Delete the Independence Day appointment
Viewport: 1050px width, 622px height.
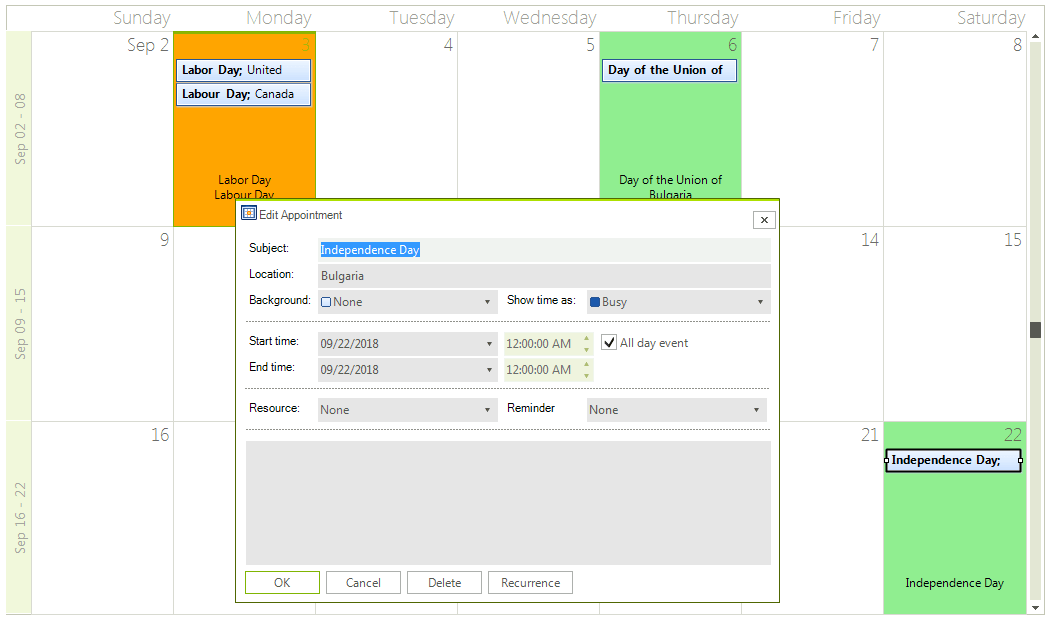pos(444,582)
